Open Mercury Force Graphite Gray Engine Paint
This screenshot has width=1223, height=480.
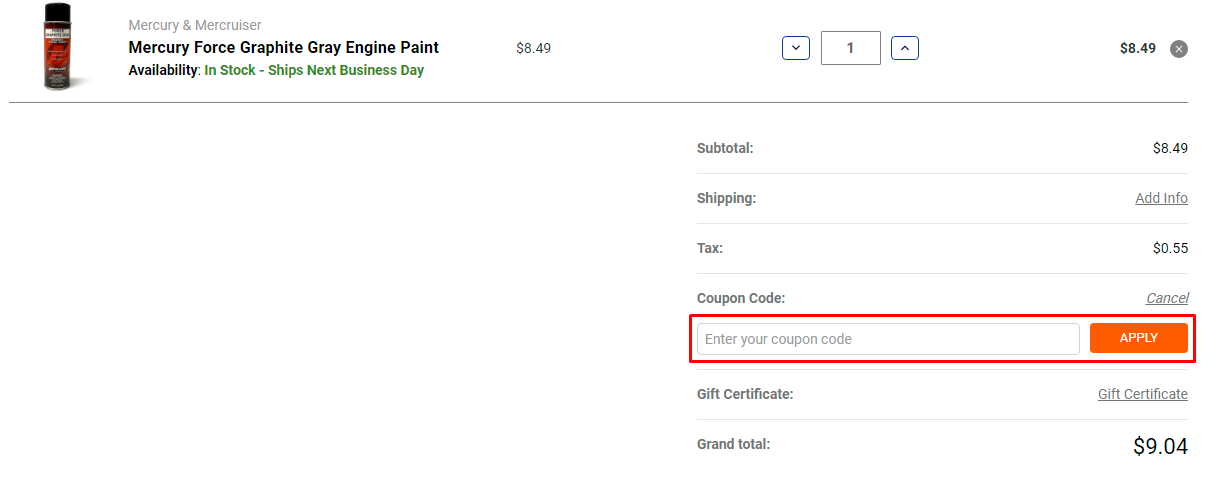[284, 47]
